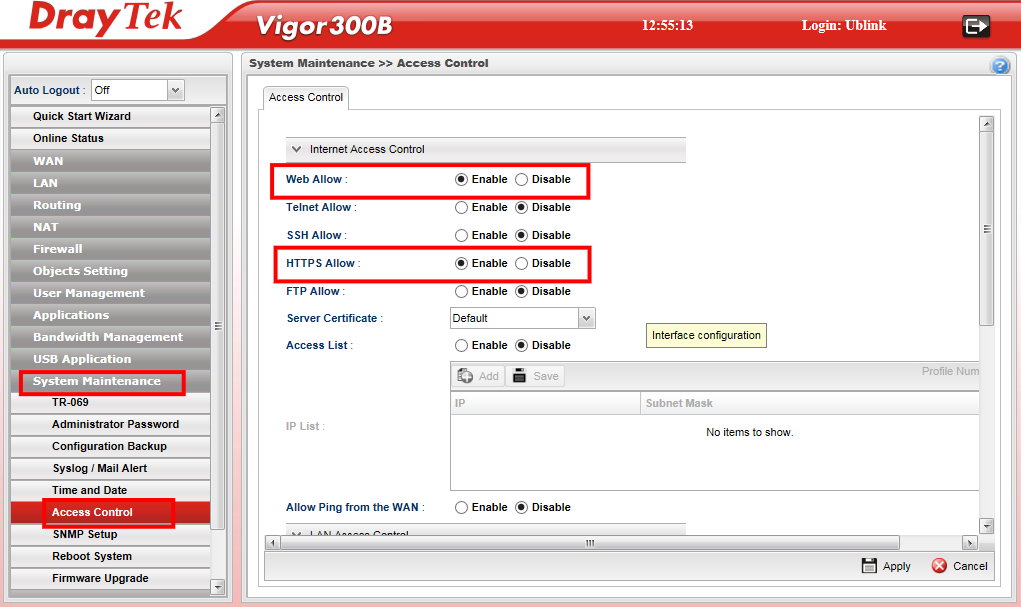Viewport: 1021px width, 607px height.
Task: Open Server Certificate dropdown
Action: tap(586, 318)
